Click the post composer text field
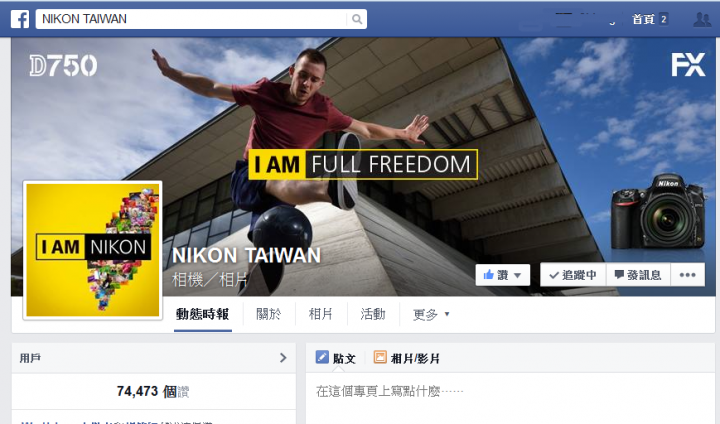720x424 pixels. 510,391
